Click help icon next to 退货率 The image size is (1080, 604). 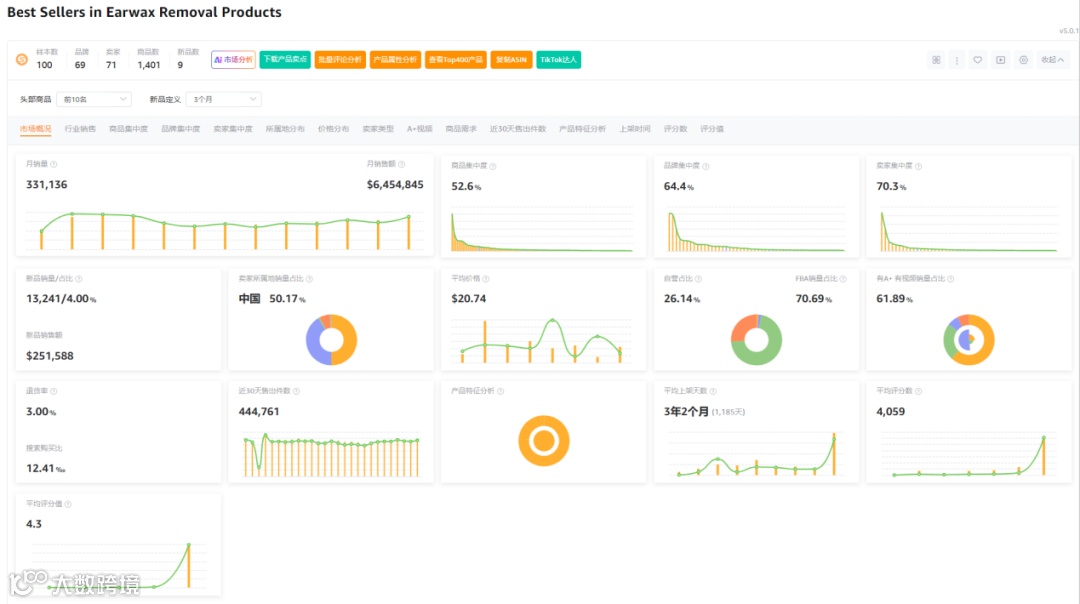(x=54, y=391)
